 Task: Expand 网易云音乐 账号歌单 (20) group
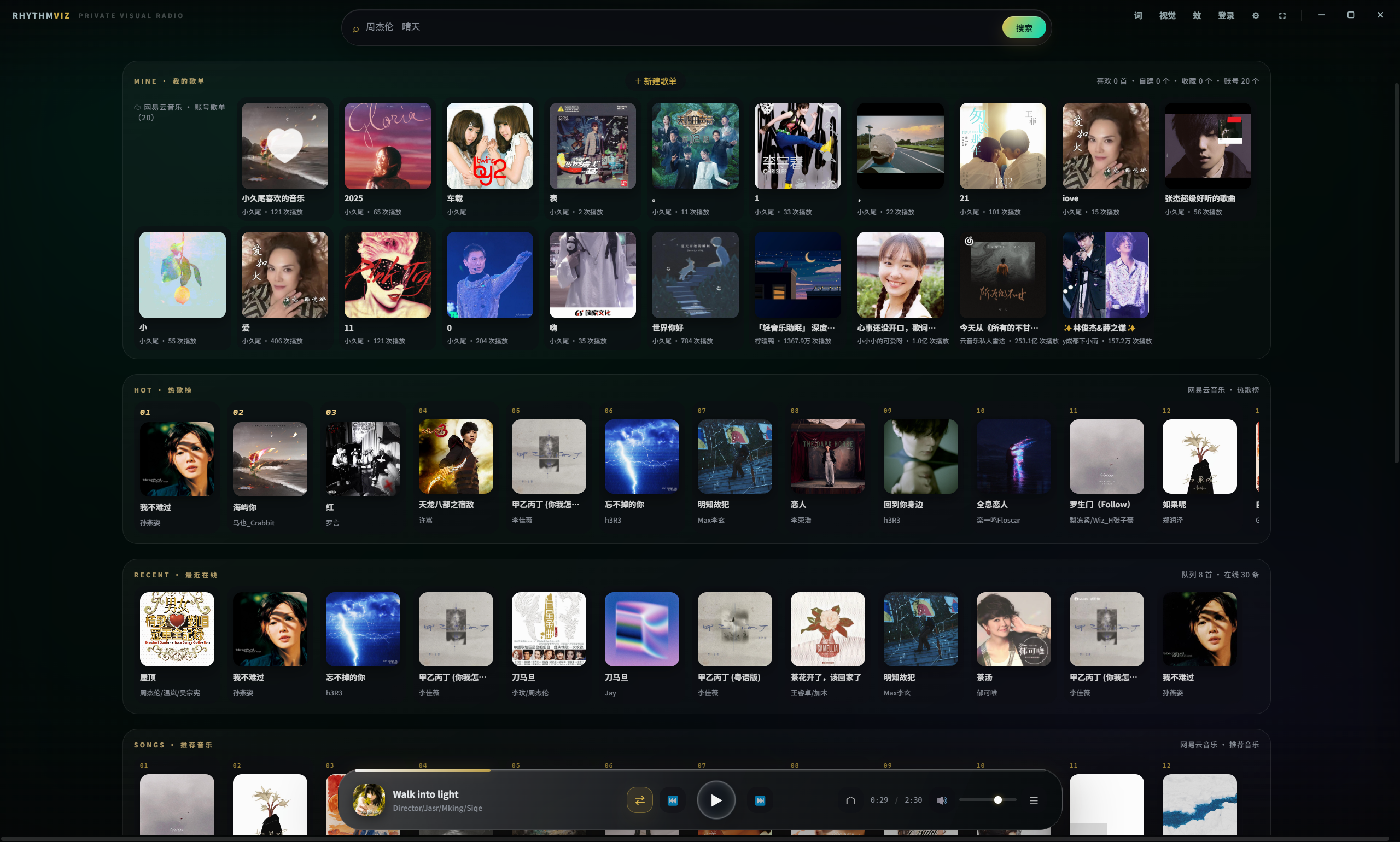180,112
